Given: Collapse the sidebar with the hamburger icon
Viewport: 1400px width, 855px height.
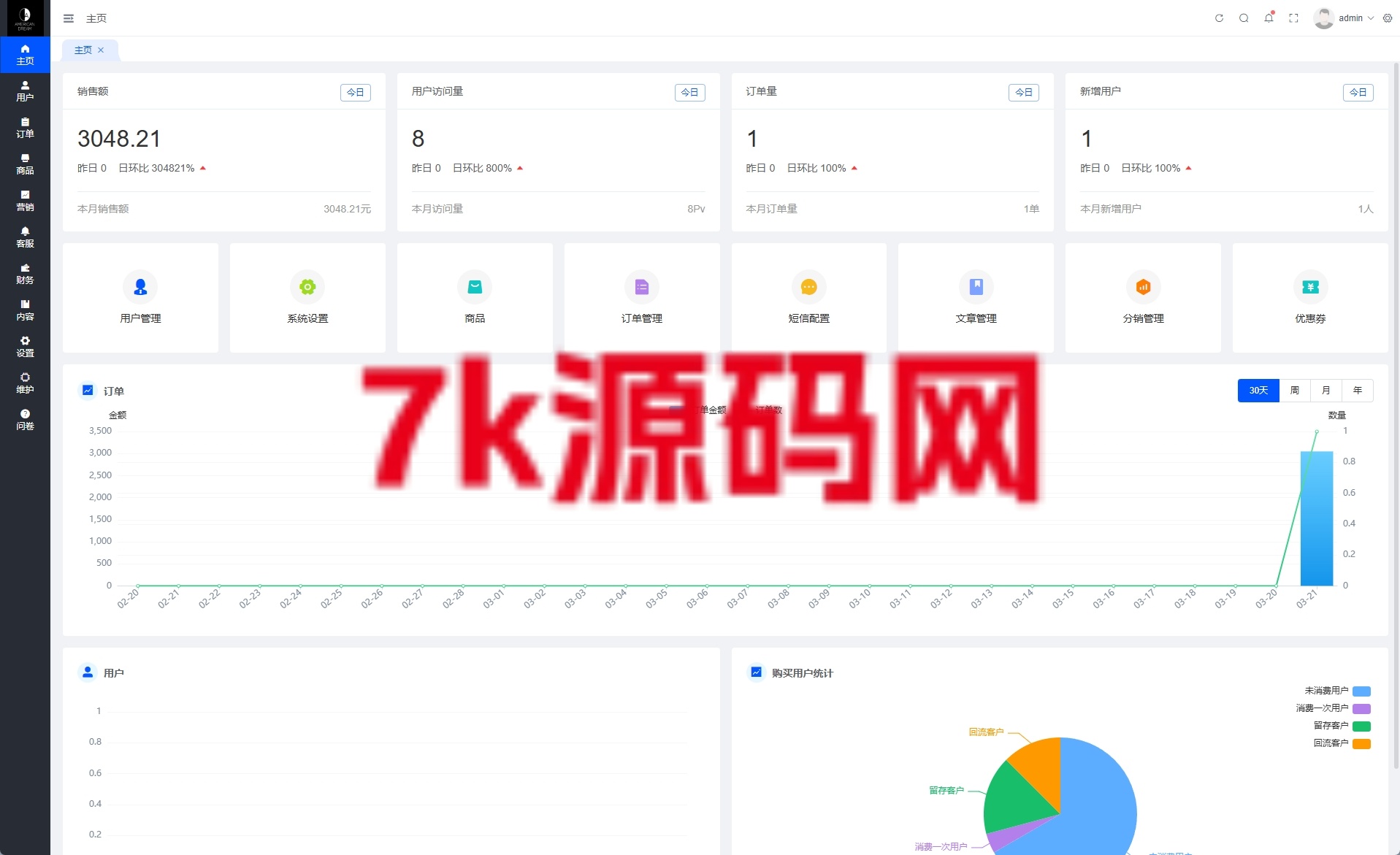Looking at the screenshot, I should click(x=69, y=18).
